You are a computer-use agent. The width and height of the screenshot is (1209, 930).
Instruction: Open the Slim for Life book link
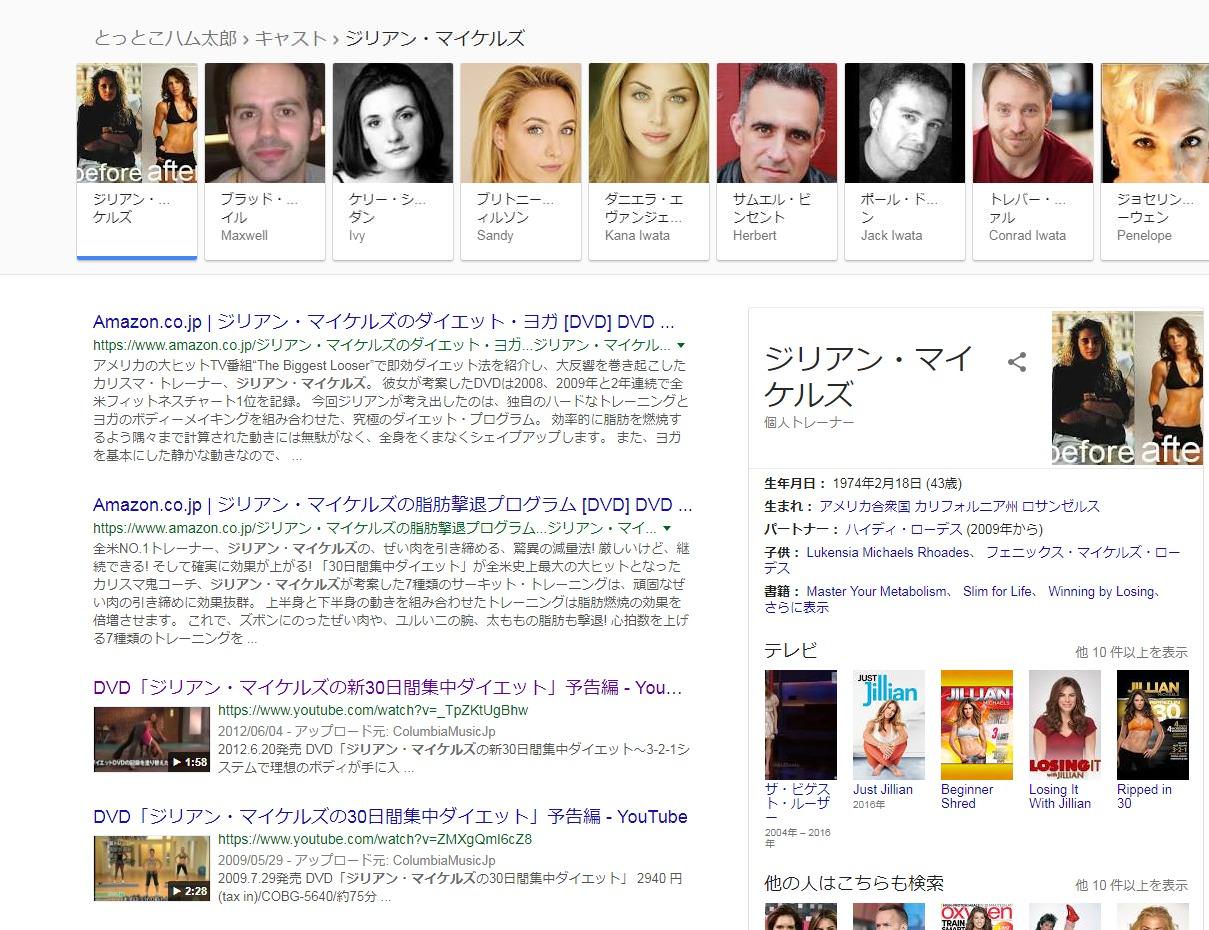(998, 591)
